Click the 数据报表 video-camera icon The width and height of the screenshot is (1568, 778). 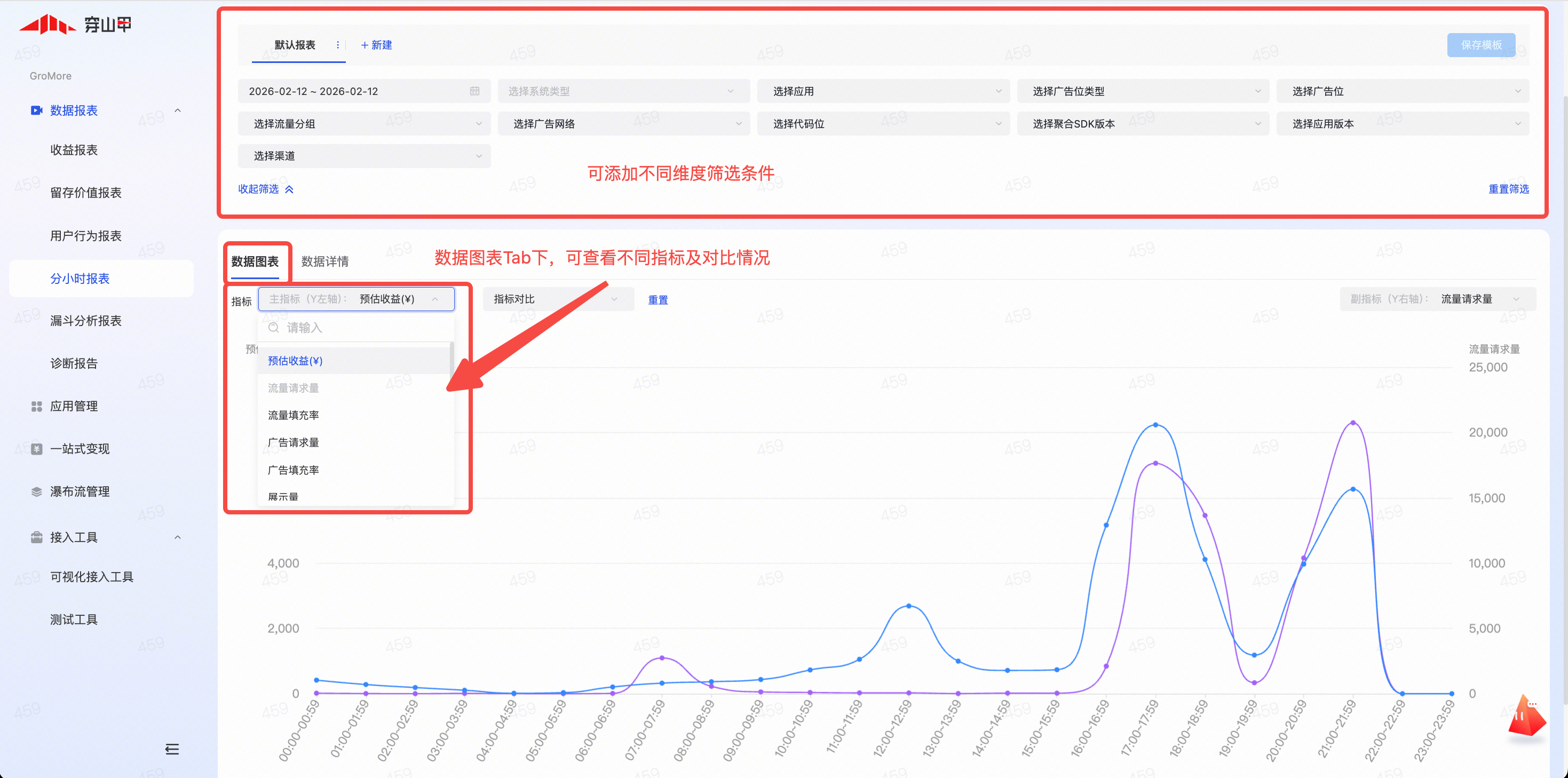(x=36, y=110)
